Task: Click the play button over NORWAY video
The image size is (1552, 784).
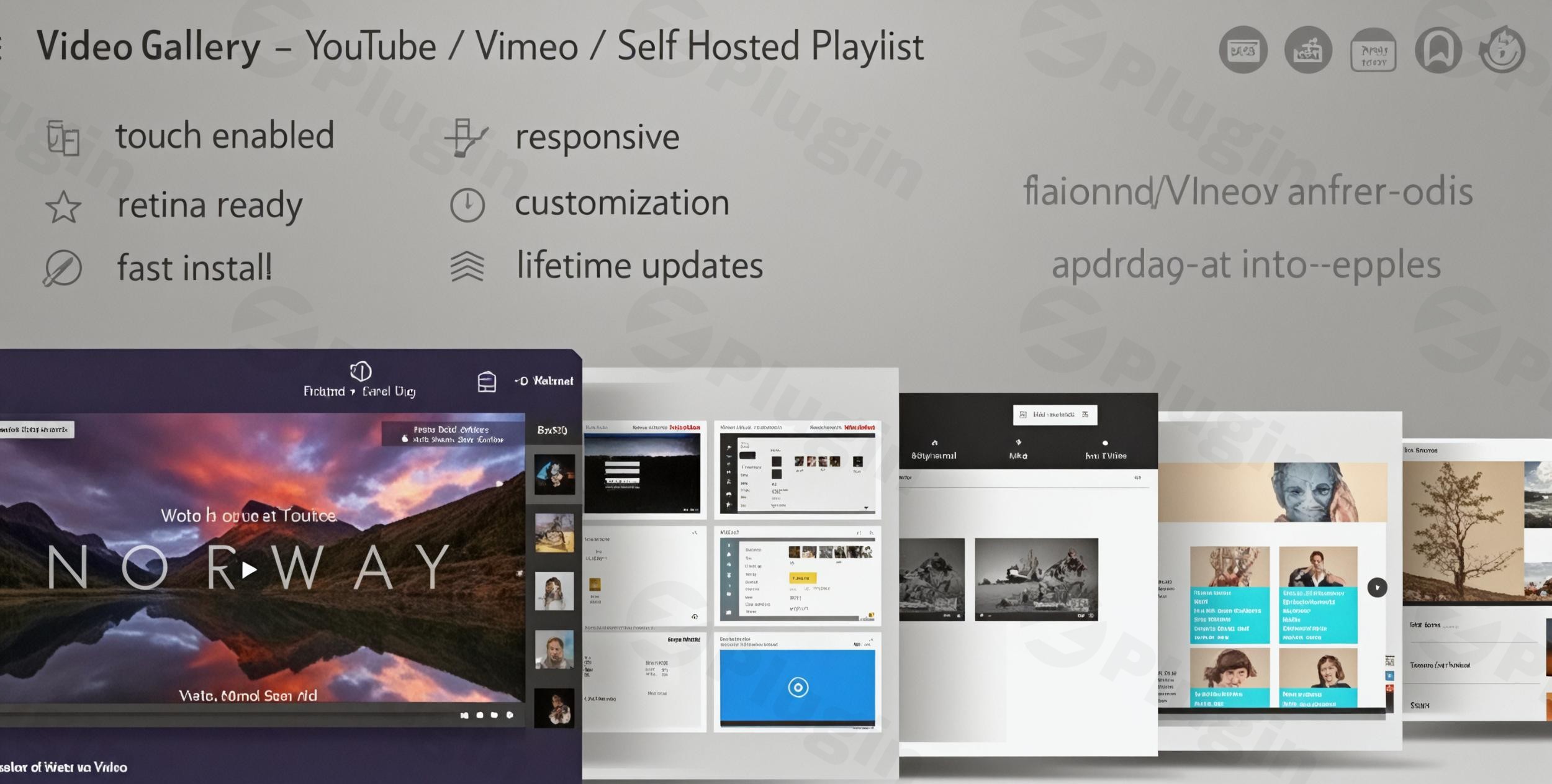Action: pos(249,569)
